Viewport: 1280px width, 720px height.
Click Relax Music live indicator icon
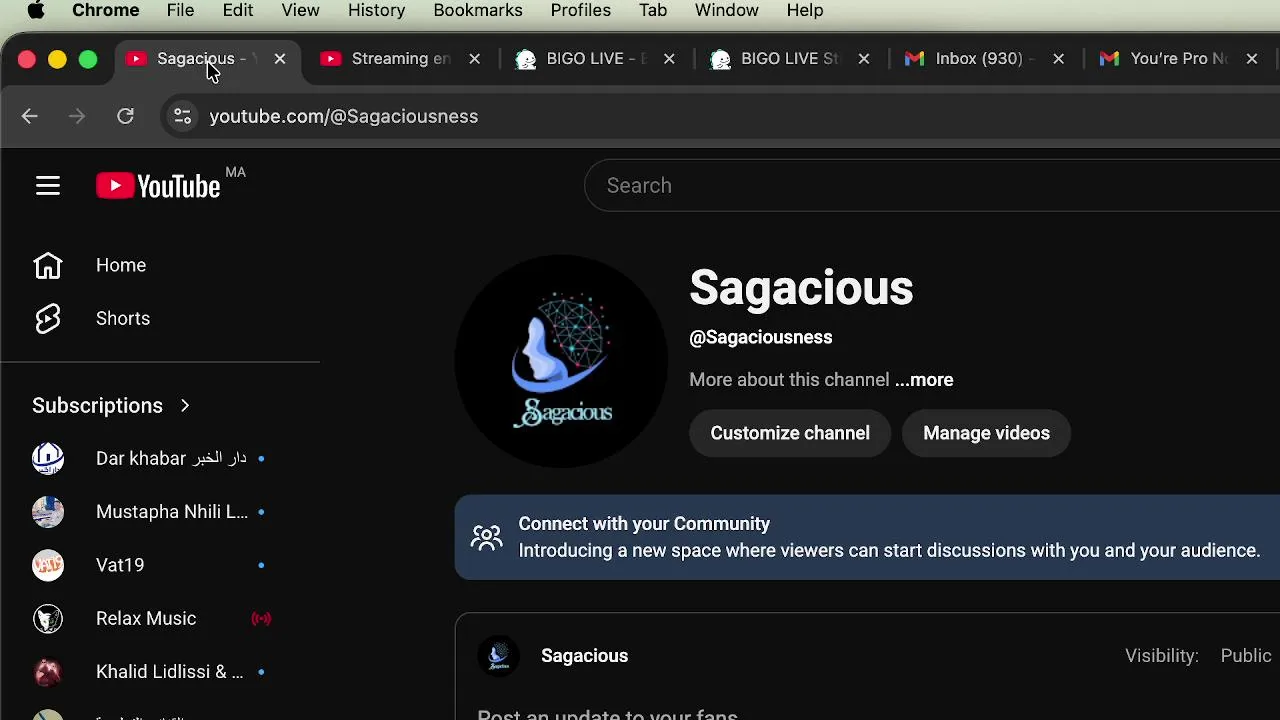click(x=261, y=619)
